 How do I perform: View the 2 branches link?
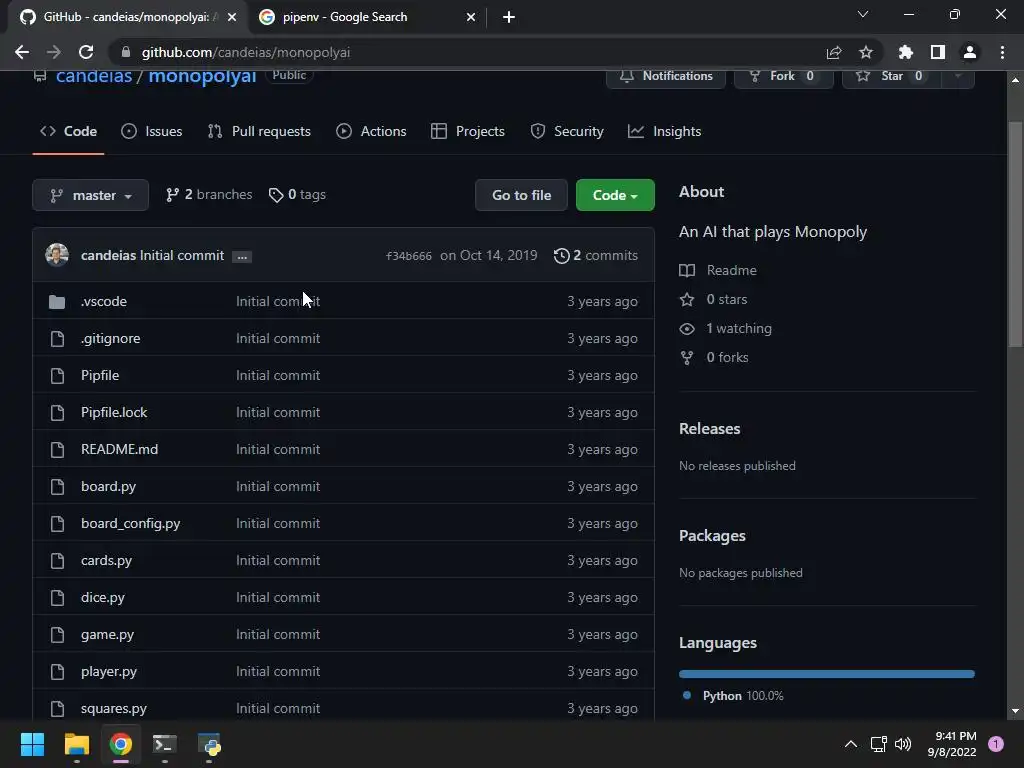point(209,195)
